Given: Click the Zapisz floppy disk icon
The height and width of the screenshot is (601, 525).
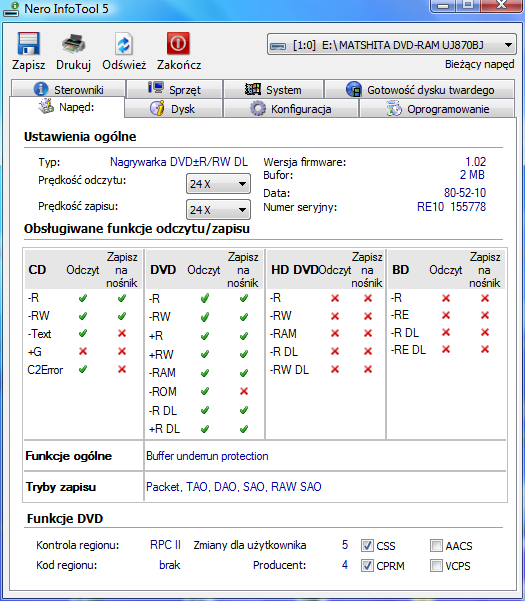Looking at the screenshot, I should pos(28,43).
